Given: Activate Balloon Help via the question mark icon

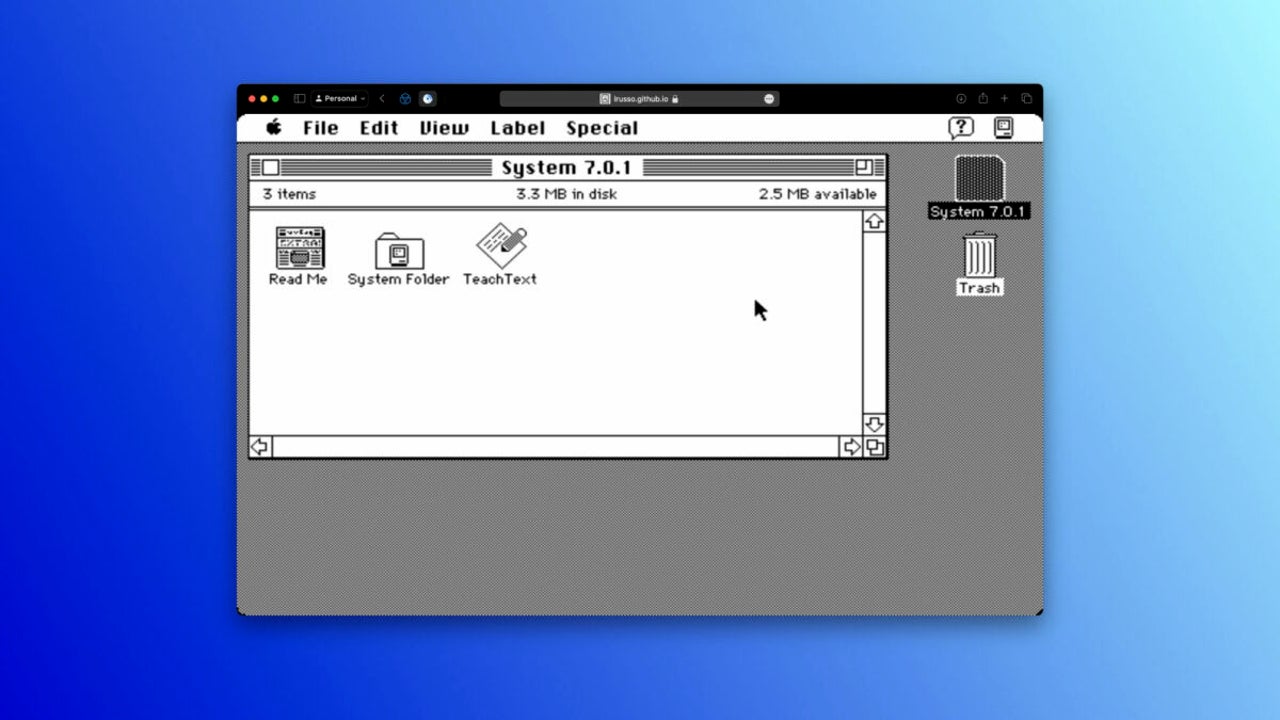Looking at the screenshot, I should [961, 128].
